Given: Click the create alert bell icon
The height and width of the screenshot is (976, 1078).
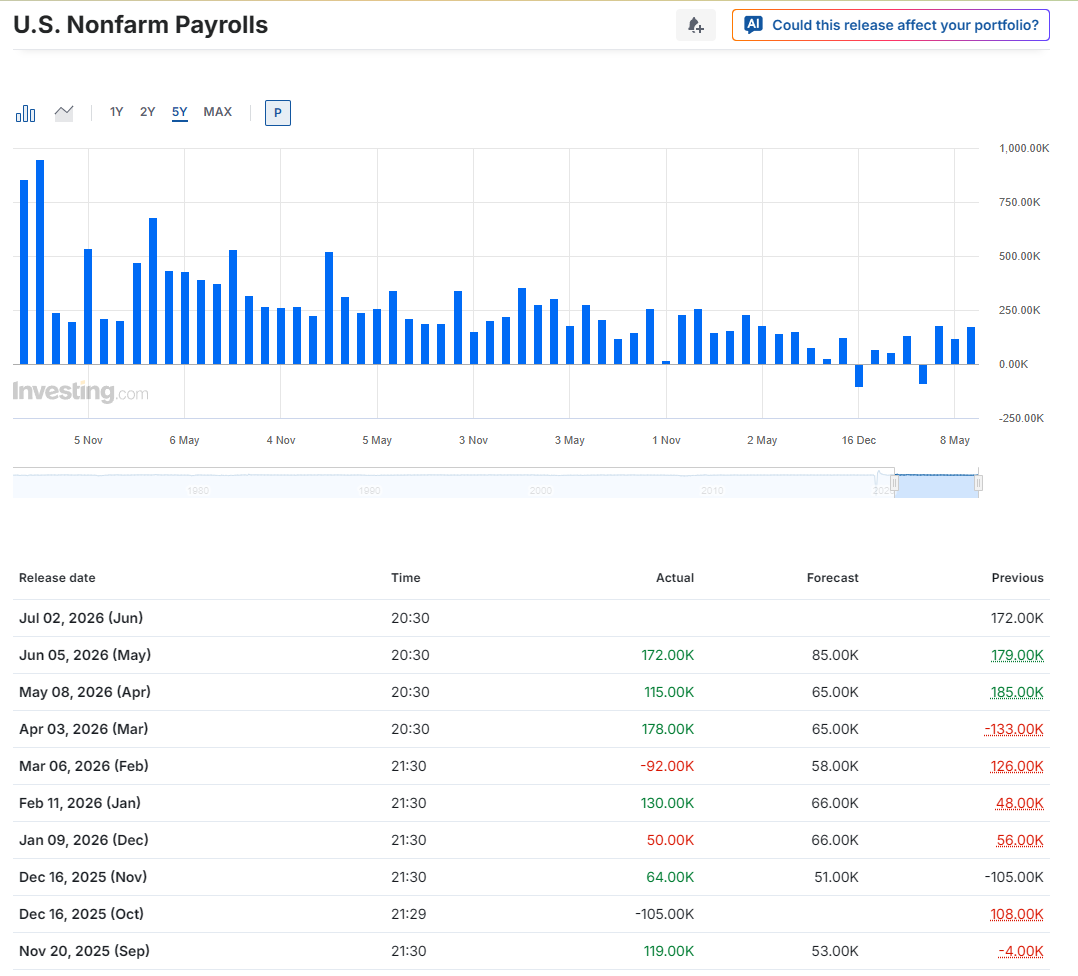Looking at the screenshot, I should click(696, 25).
